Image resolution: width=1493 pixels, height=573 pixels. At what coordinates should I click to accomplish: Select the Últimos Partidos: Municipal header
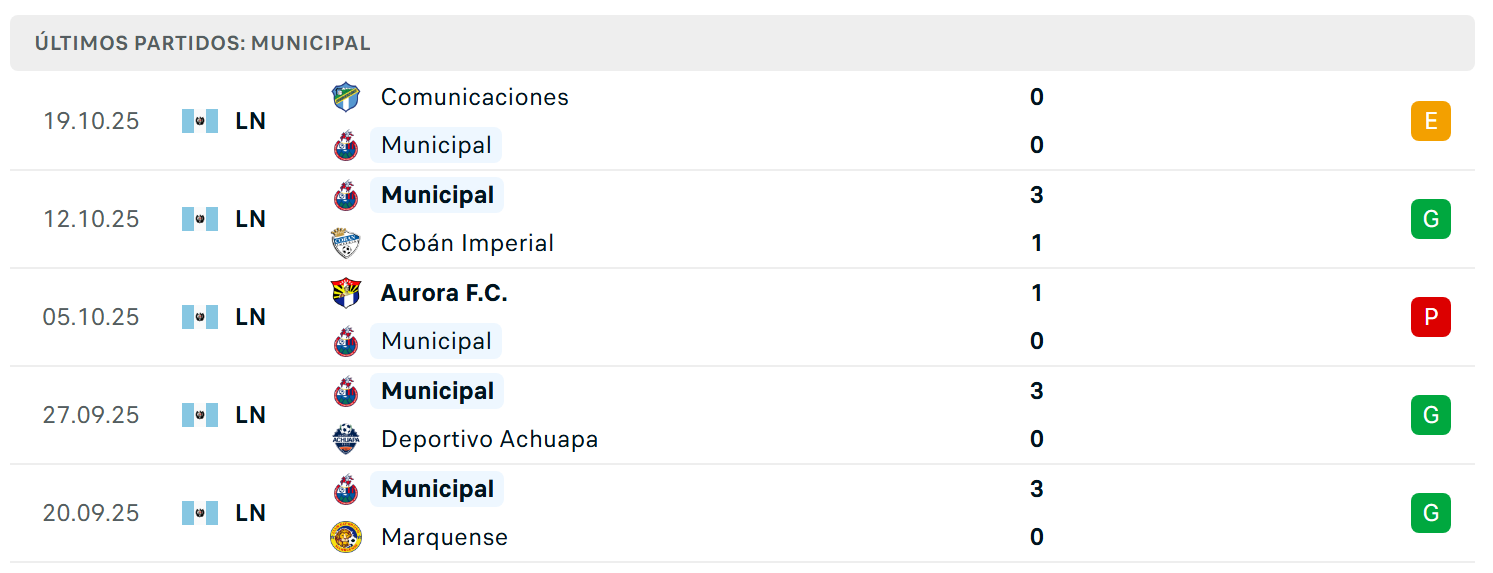(203, 43)
